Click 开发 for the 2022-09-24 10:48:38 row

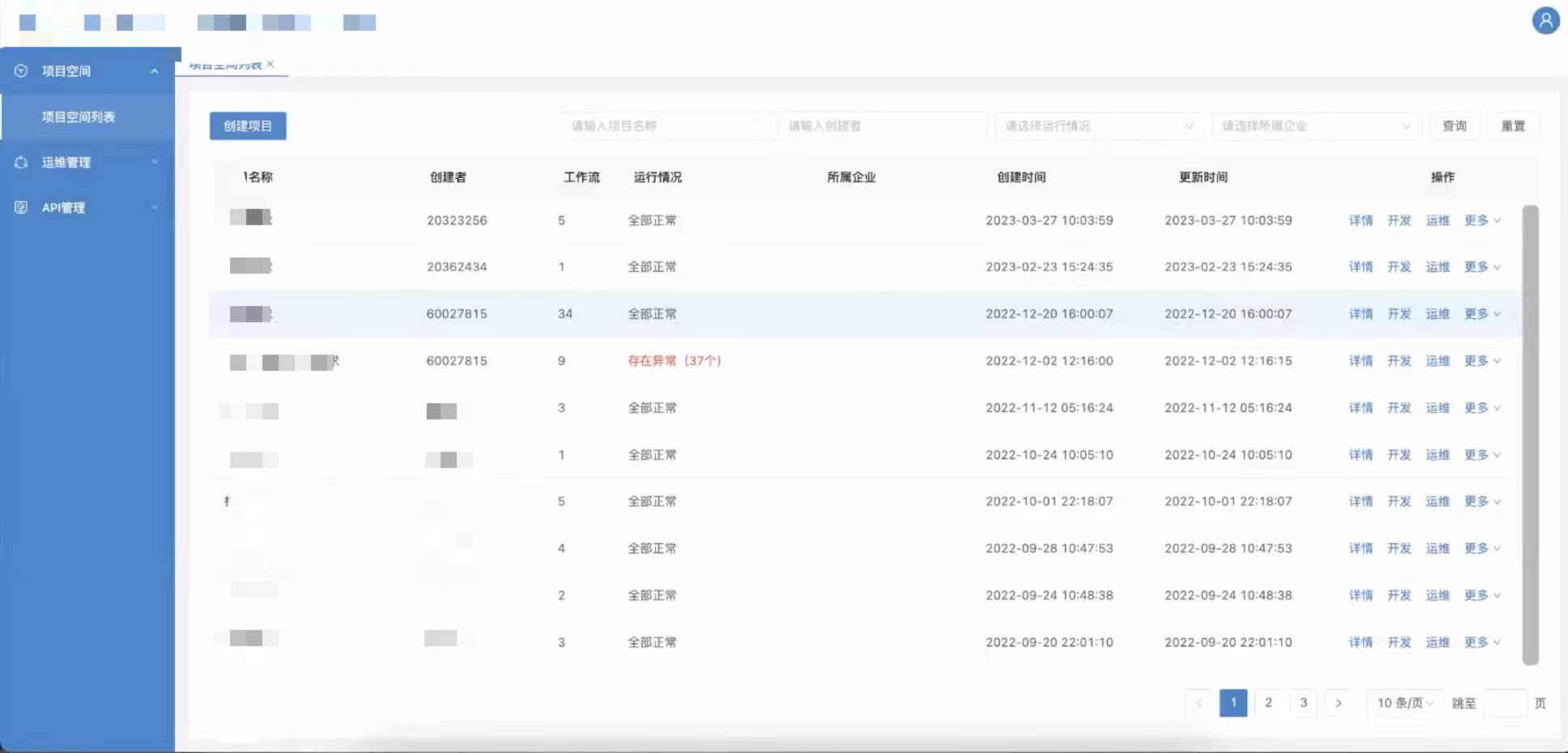click(x=1400, y=595)
